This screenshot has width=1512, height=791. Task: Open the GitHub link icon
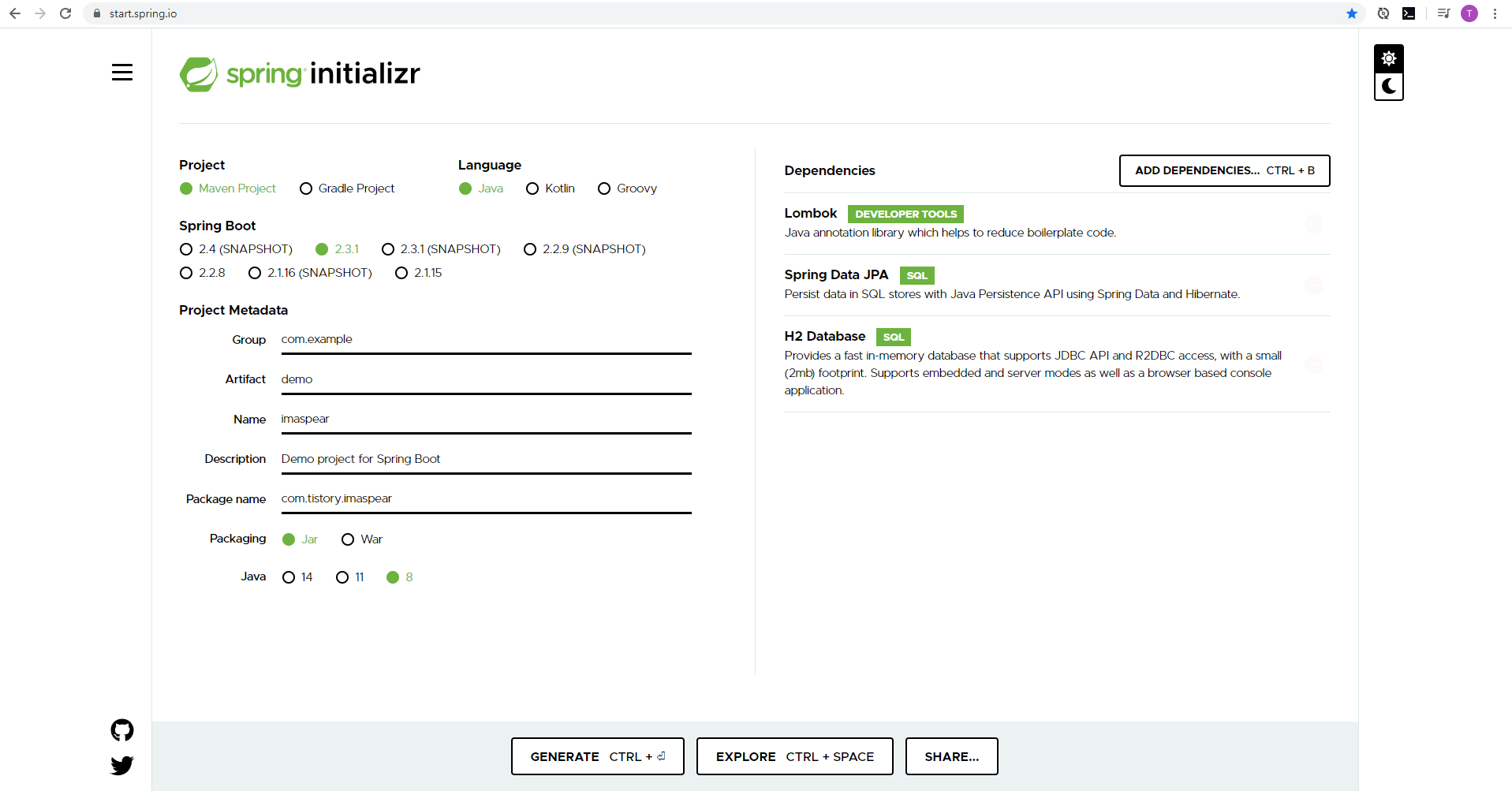[x=122, y=730]
